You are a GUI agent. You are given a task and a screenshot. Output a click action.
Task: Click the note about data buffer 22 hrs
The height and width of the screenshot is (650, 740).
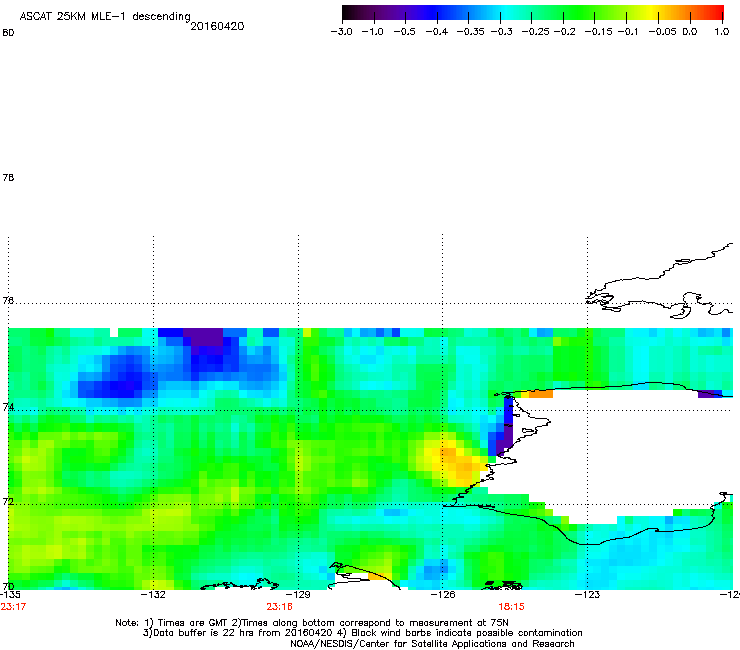point(362,633)
